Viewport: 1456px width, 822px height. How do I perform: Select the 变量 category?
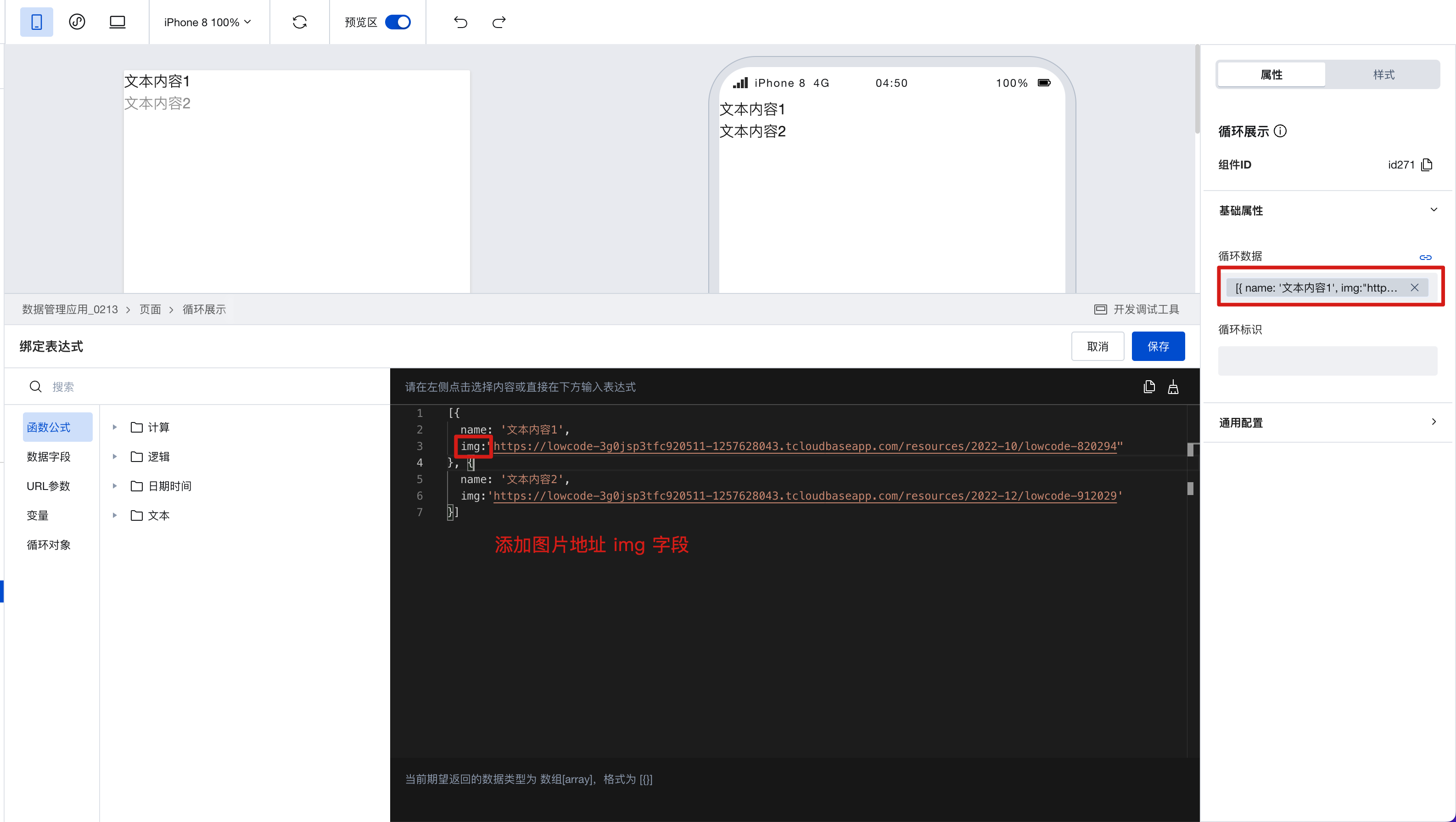pyautogui.click(x=37, y=515)
